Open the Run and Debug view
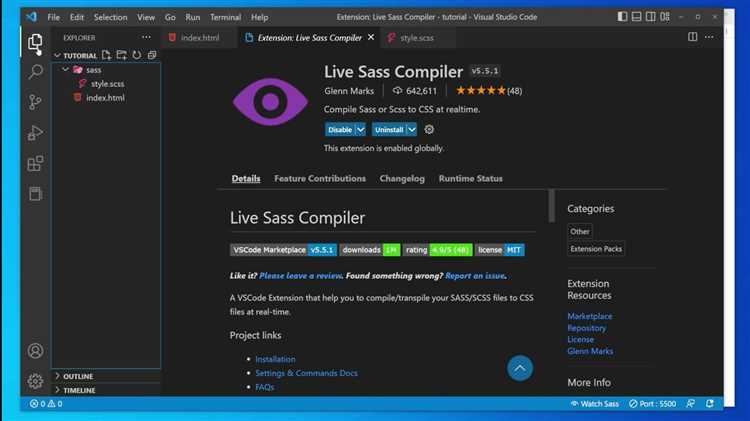Viewport: 750px width, 421px height. [x=35, y=133]
